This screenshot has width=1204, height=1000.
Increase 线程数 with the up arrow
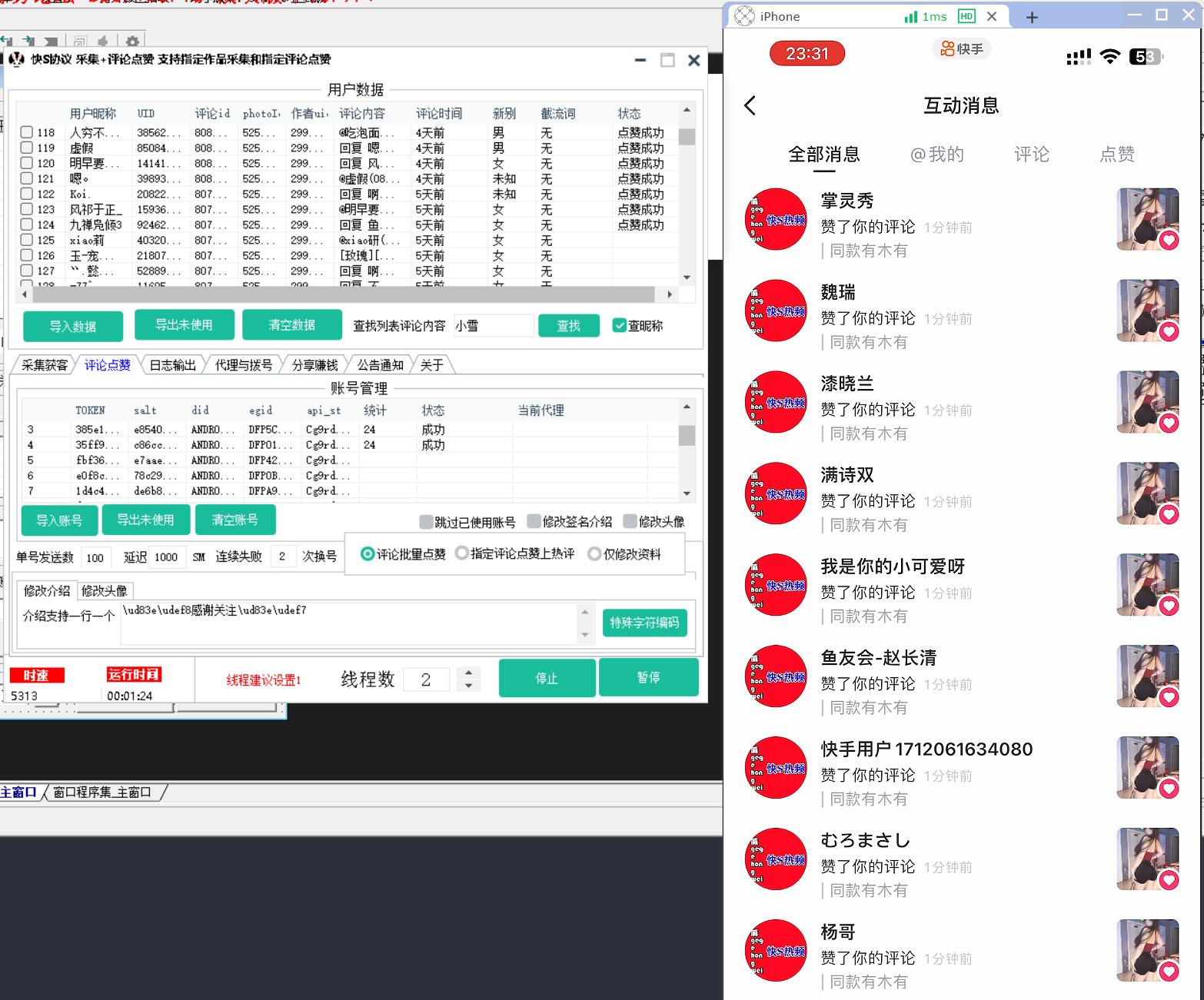tap(468, 673)
